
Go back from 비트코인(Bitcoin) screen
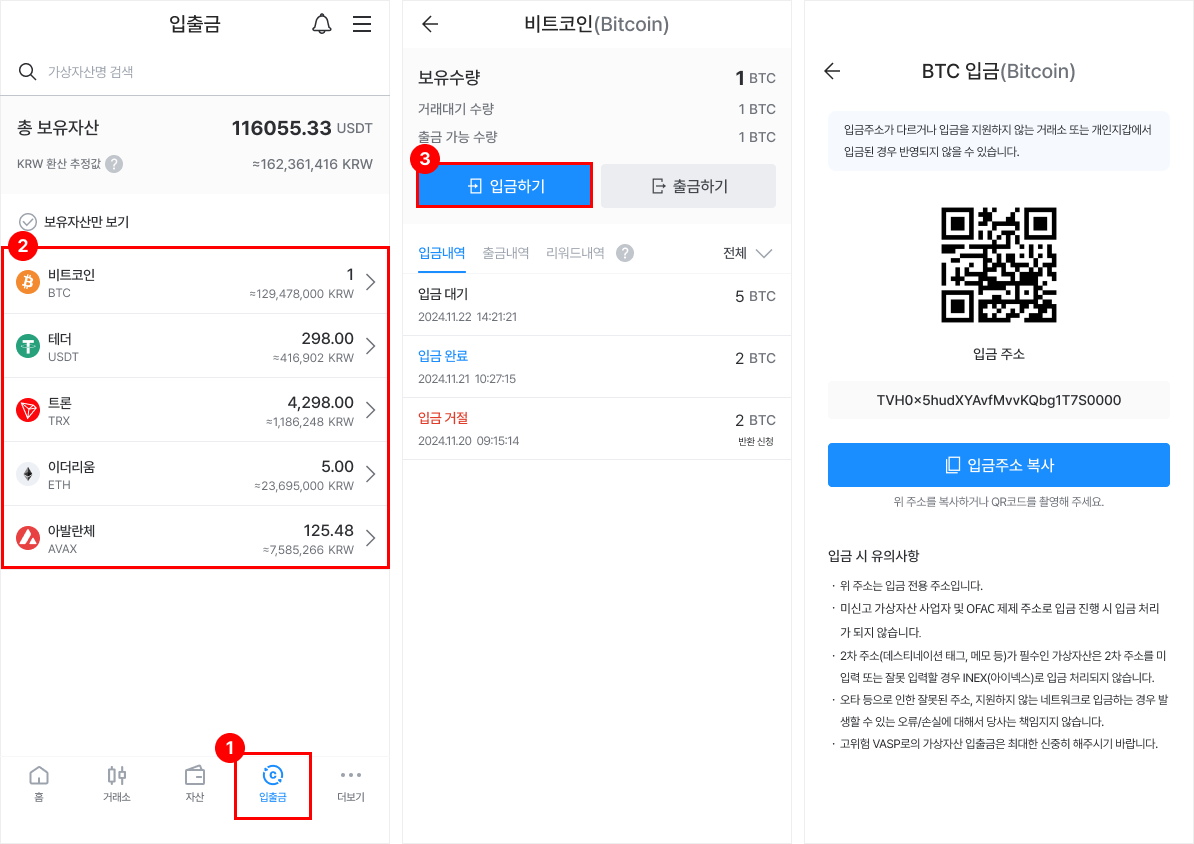[x=430, y=24]
